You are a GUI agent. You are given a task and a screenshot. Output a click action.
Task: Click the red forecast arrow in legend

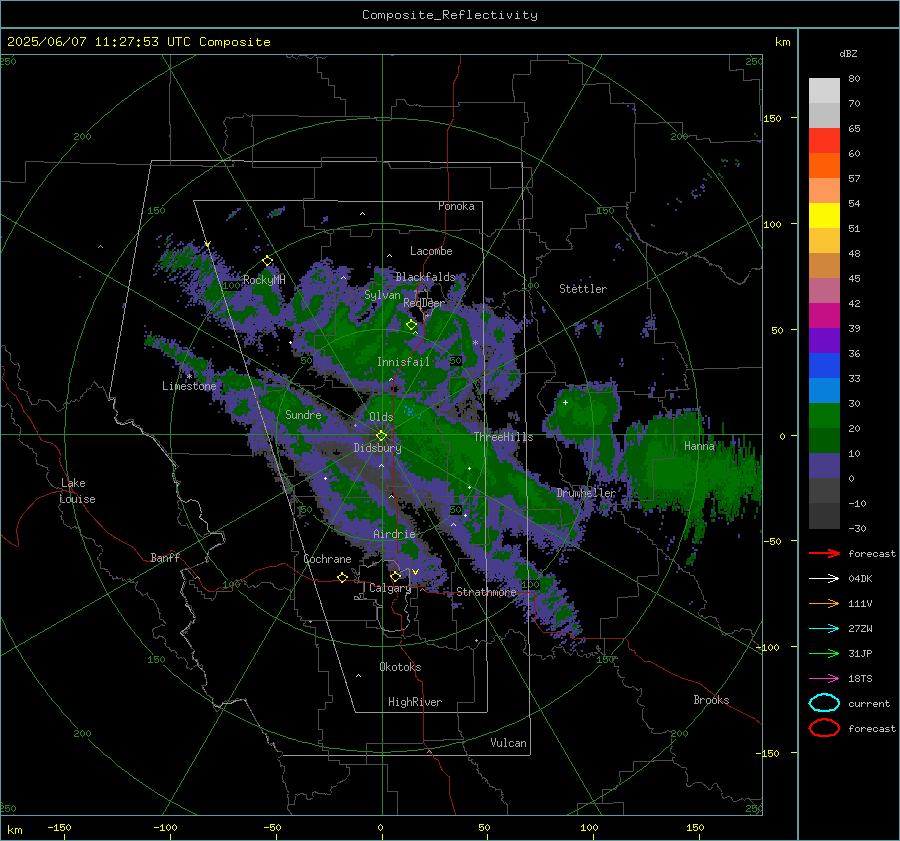coord(824,553)
